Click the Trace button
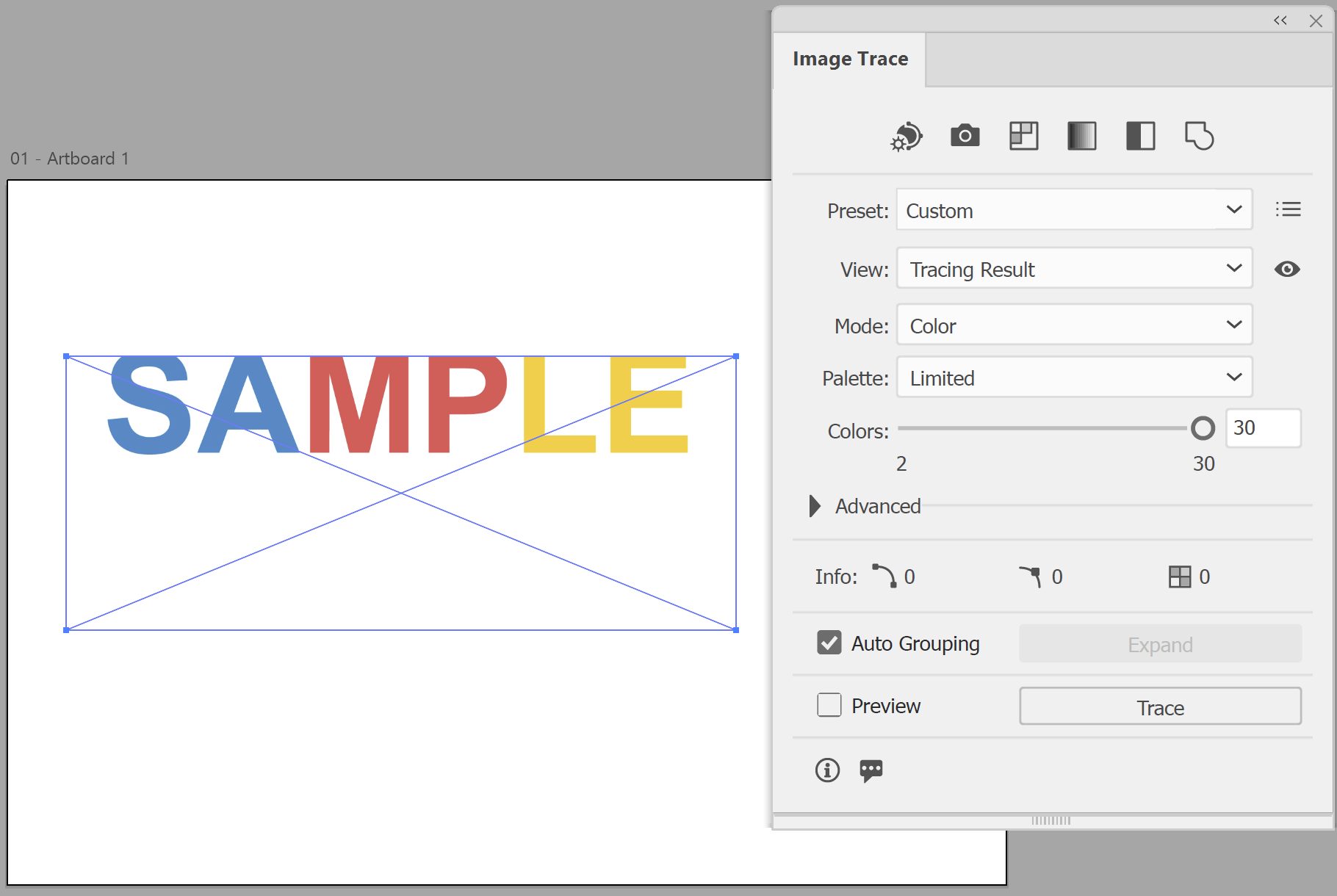The image size is (1337, 896). pos(1160,707)
